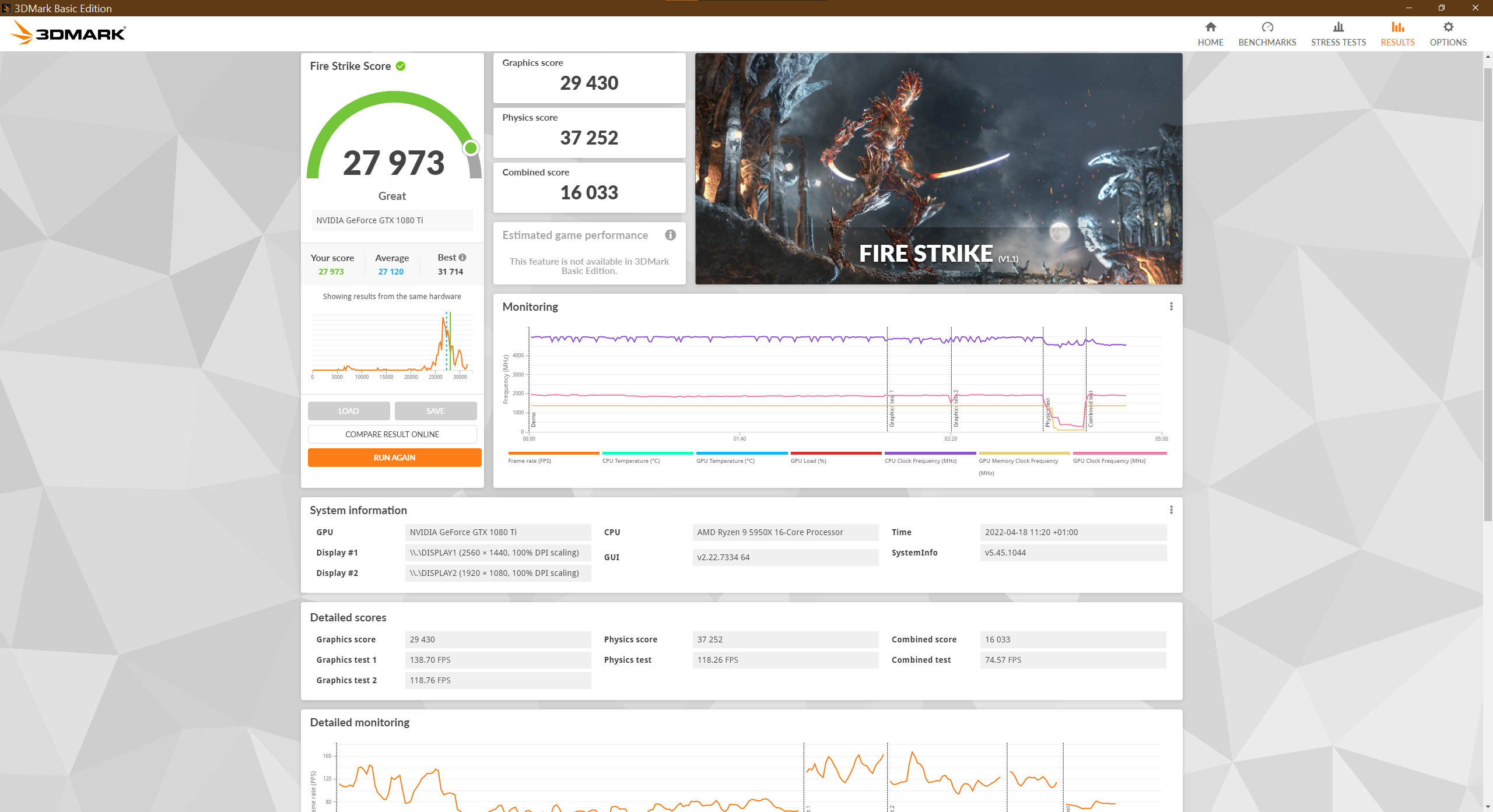Viewport: 1493px width, 812px height.
Task: Open the Home section icon
Action: coord(1210,27)
